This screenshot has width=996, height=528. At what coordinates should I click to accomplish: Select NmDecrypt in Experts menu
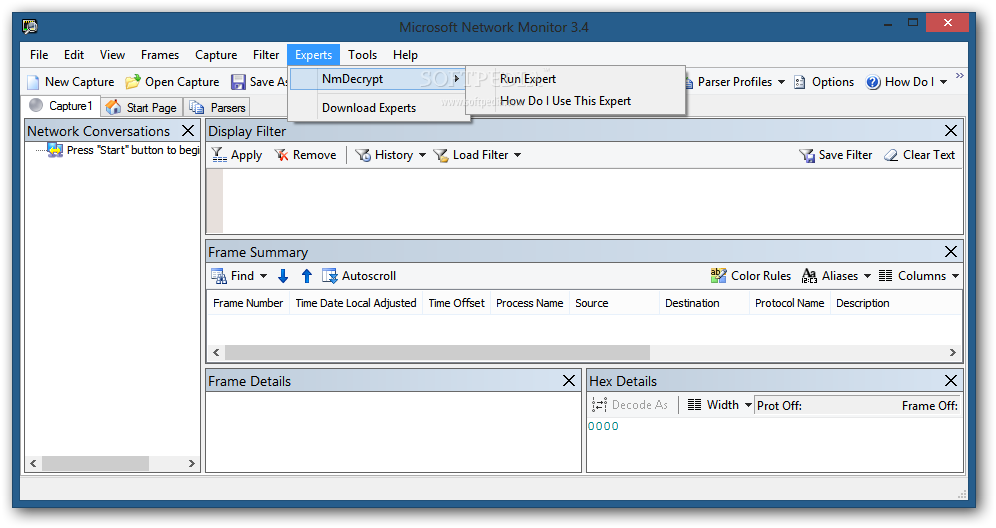click(x=378, y=79)
